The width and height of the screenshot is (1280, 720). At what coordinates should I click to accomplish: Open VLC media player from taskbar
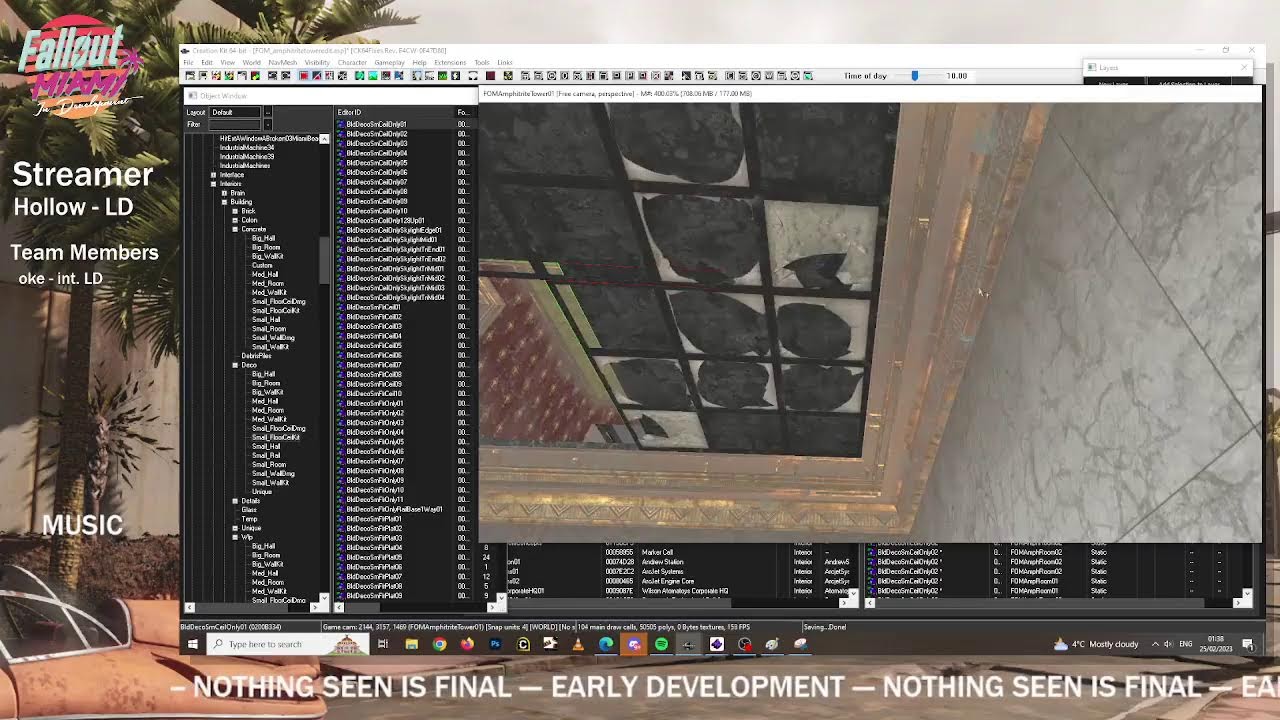click(x=578, y=644)
